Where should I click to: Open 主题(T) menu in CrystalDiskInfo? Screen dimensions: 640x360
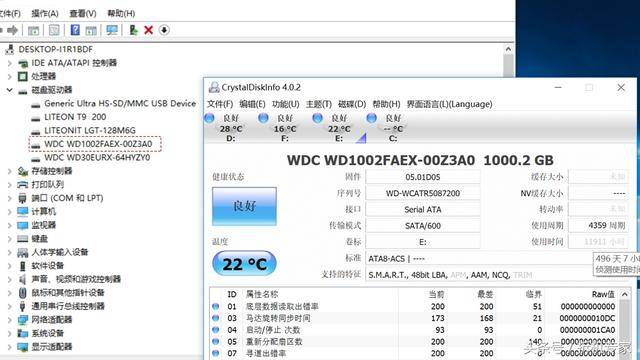319,104
